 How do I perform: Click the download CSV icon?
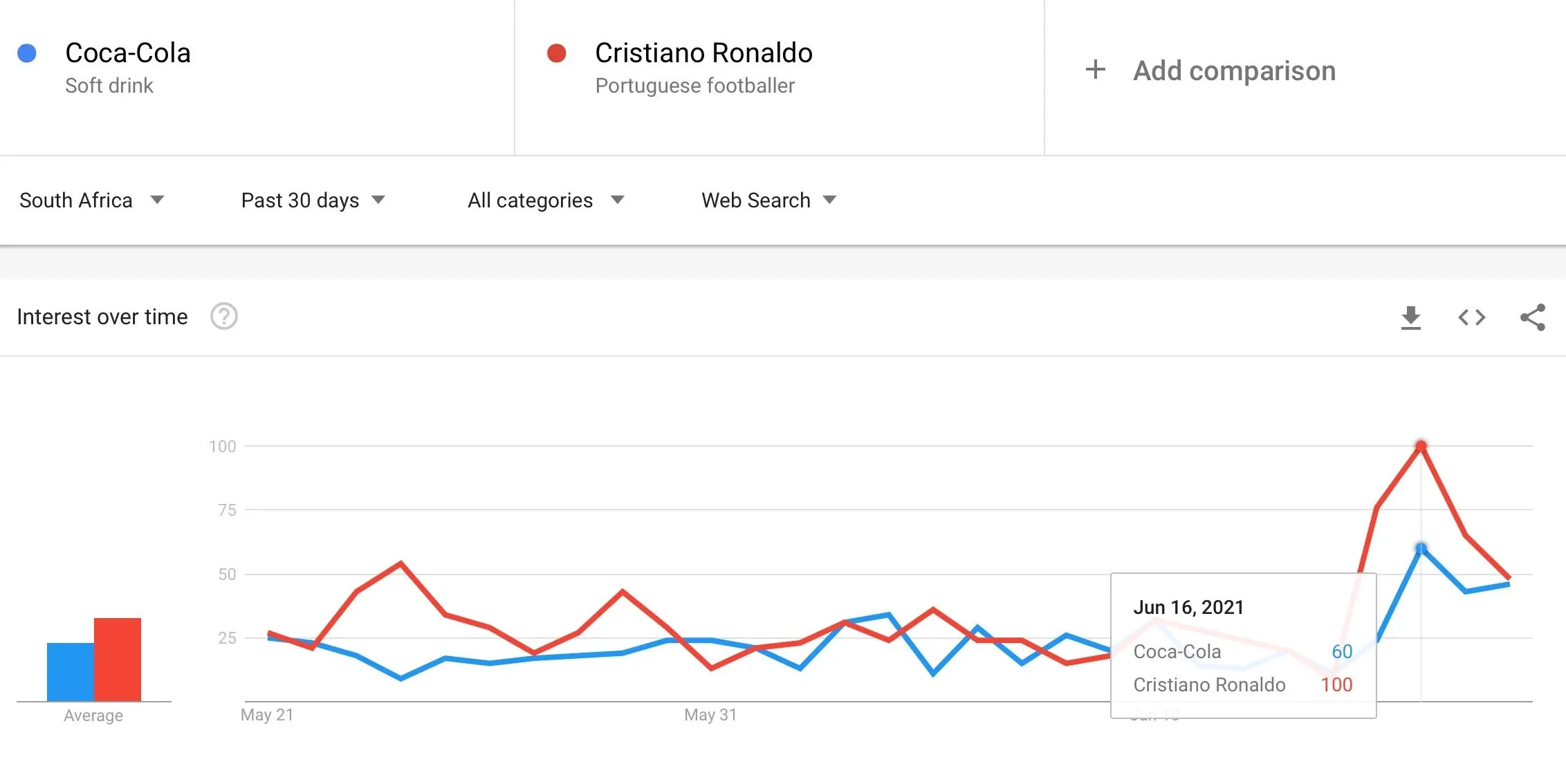[1410, 317]
